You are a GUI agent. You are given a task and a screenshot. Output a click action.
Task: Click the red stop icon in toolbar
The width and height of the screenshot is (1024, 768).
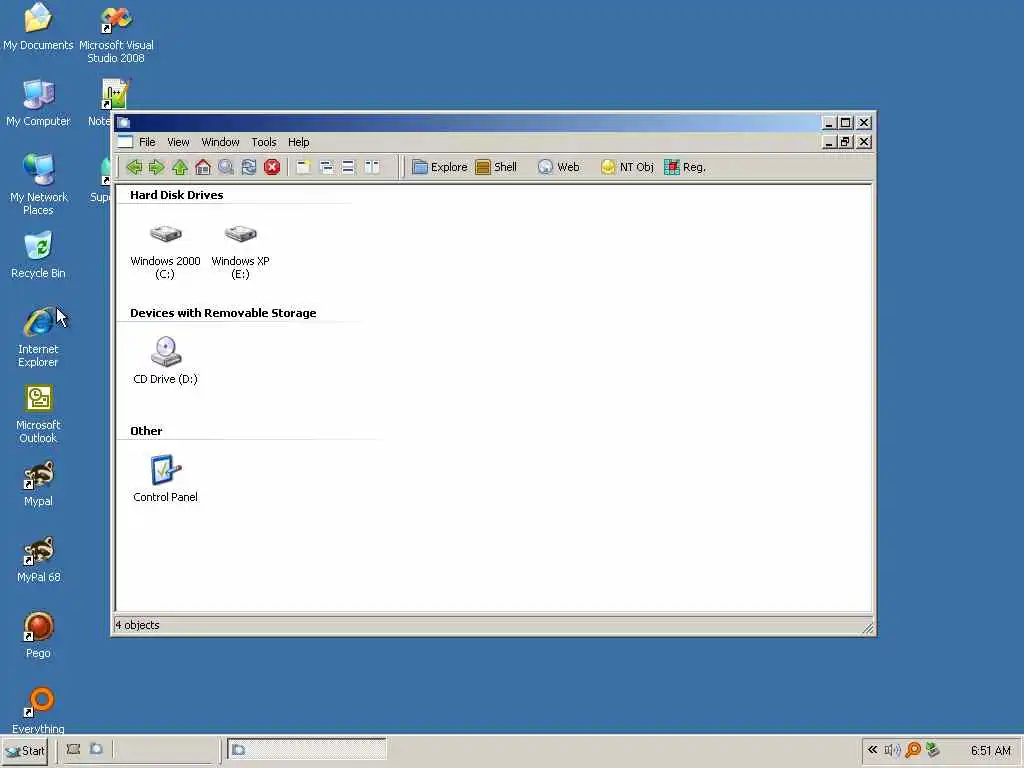(x=272, y=167)
